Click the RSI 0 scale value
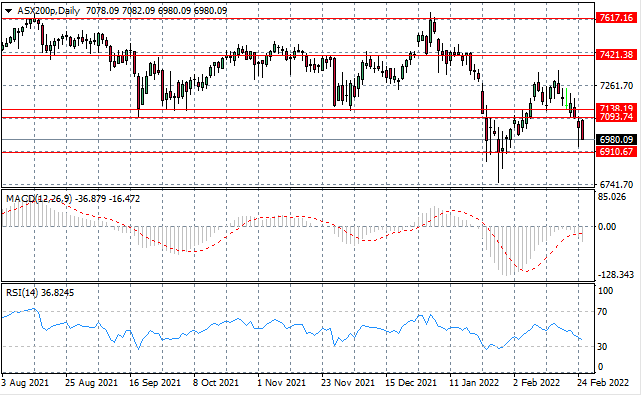This screenshot has height=396, width=641. (600, 367)
